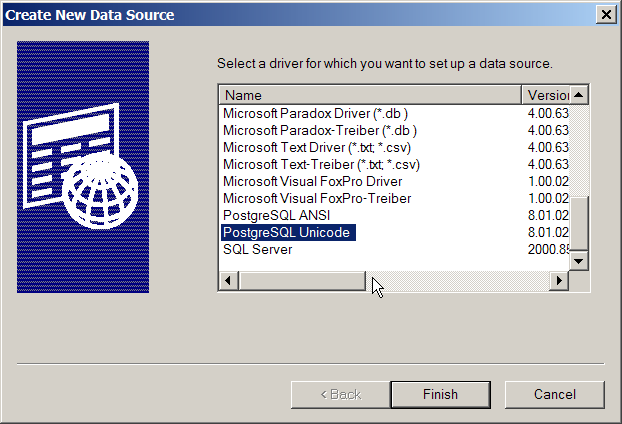Click the Version column header

(546, 95)
